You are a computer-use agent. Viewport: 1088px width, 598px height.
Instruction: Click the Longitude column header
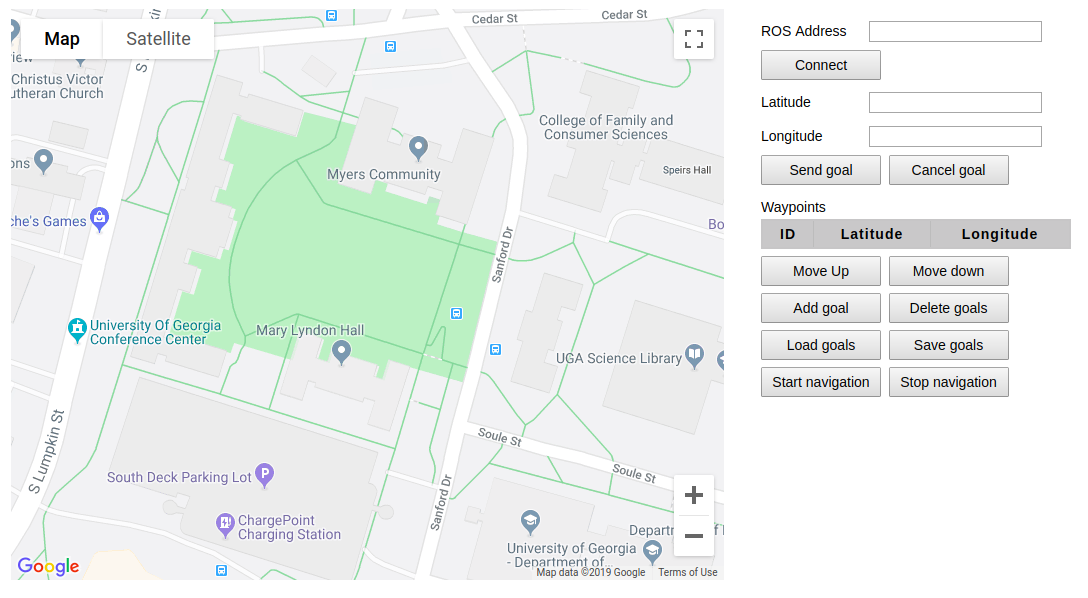click(1000, 234)
